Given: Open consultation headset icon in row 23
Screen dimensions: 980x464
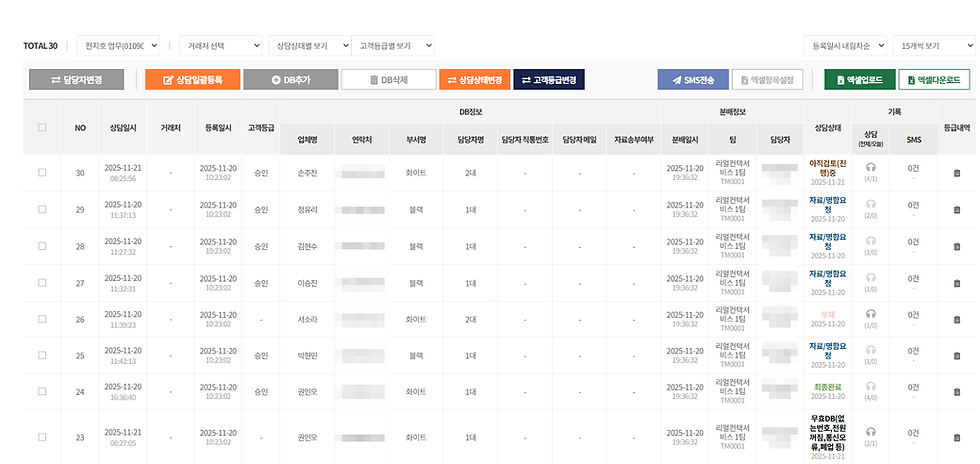Looking at the screenshot, I should (871, 431).
